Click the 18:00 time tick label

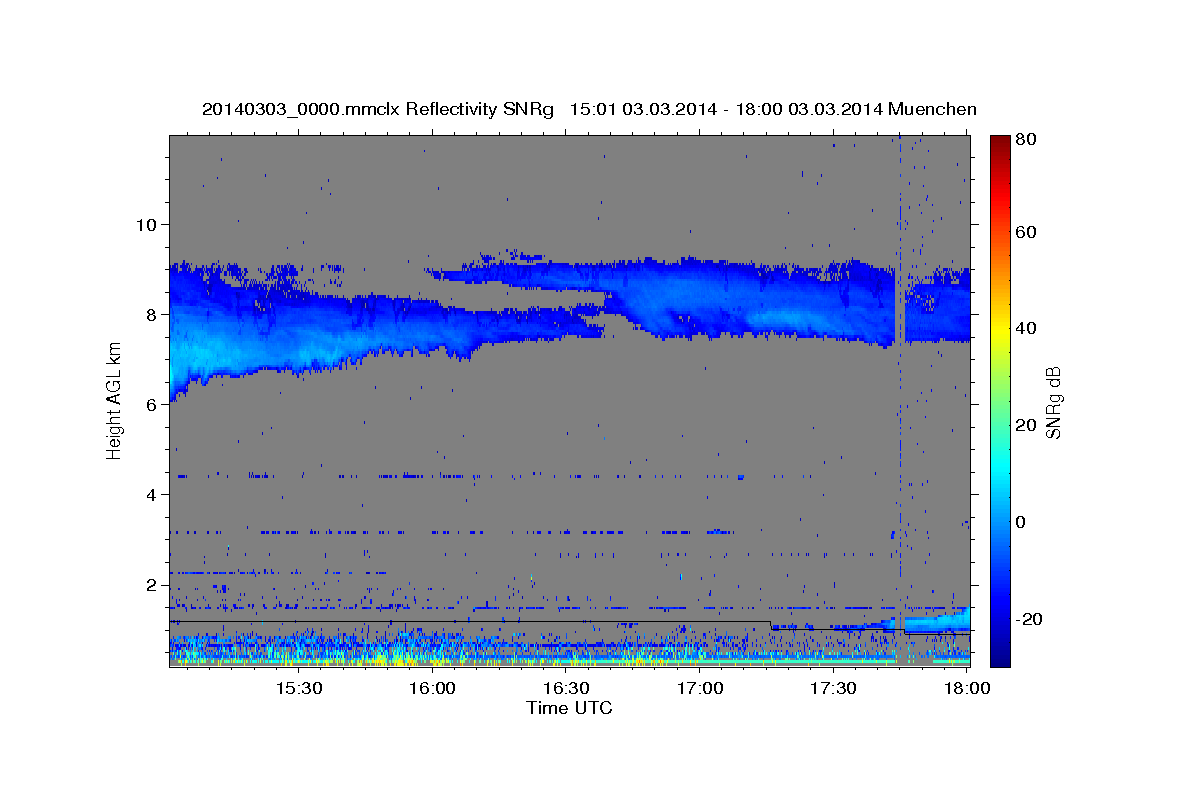[x=967, y=689]
